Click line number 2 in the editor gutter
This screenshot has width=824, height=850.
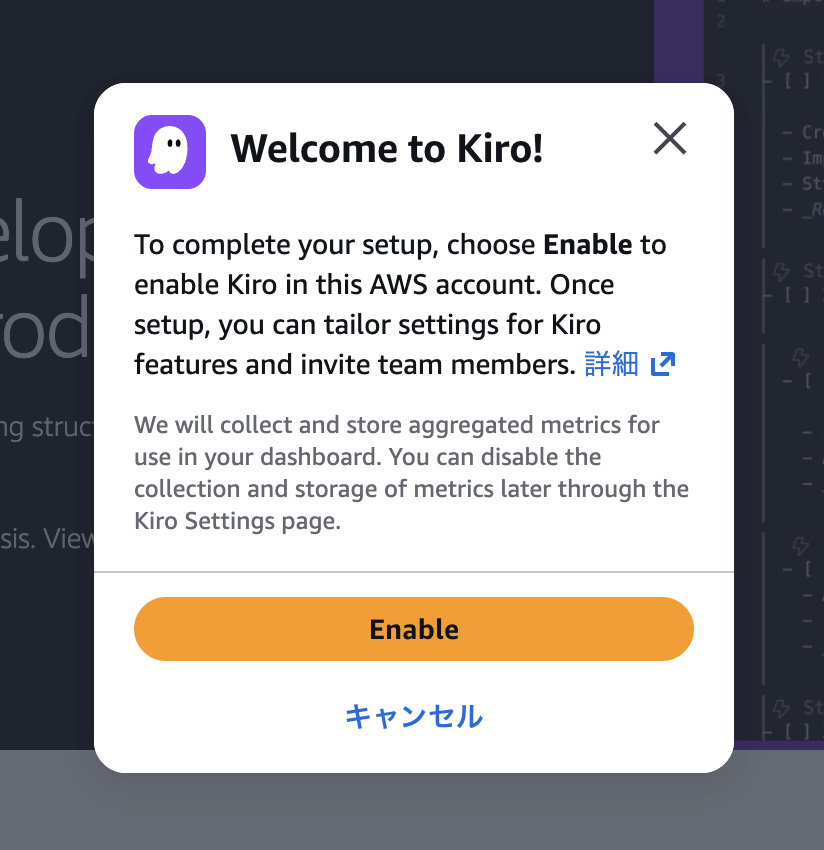pyautogui.click(x=719, y=20)
